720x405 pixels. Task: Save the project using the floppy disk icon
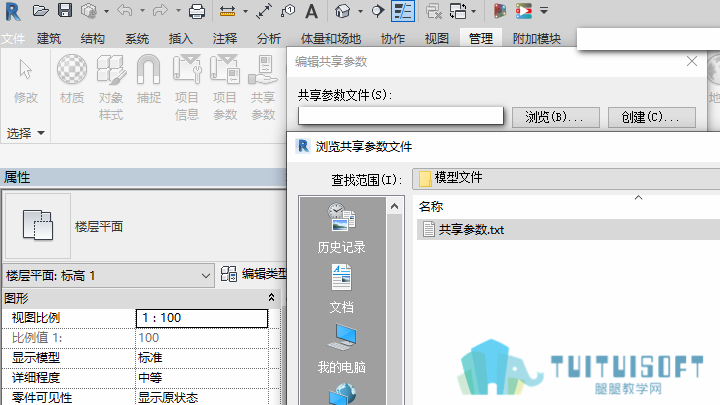[x=65, y=11]
